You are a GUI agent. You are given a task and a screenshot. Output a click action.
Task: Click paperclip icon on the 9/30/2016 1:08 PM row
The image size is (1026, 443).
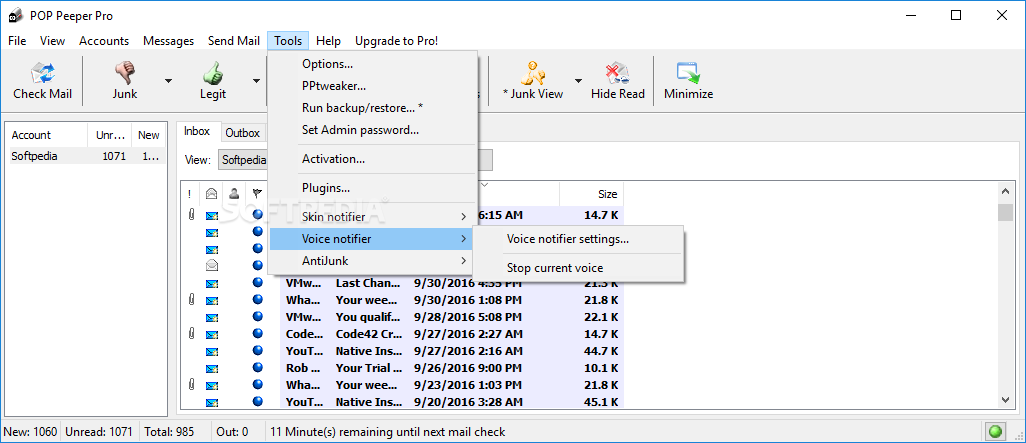click(x=191, y=300)
